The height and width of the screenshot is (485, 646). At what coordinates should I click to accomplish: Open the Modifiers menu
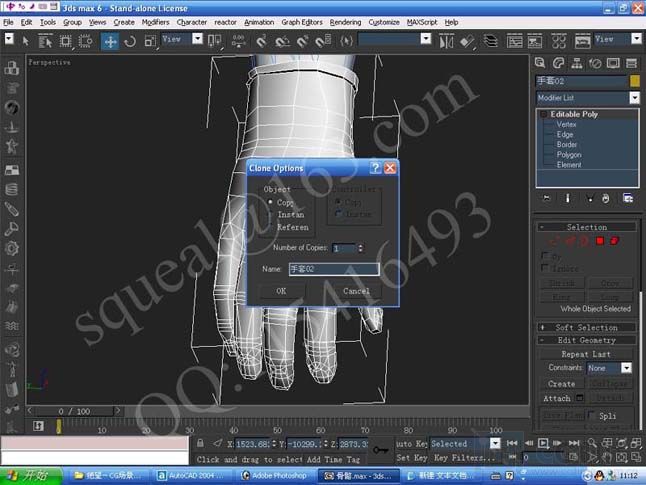[155, 22]
